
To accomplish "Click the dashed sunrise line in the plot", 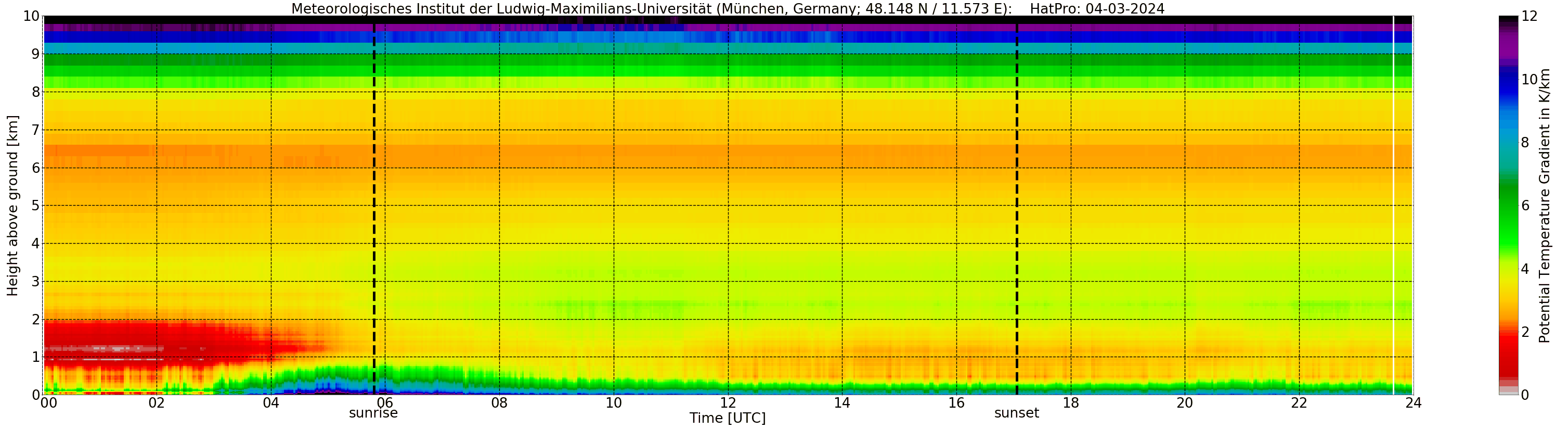I will click(x=374, y=205).
